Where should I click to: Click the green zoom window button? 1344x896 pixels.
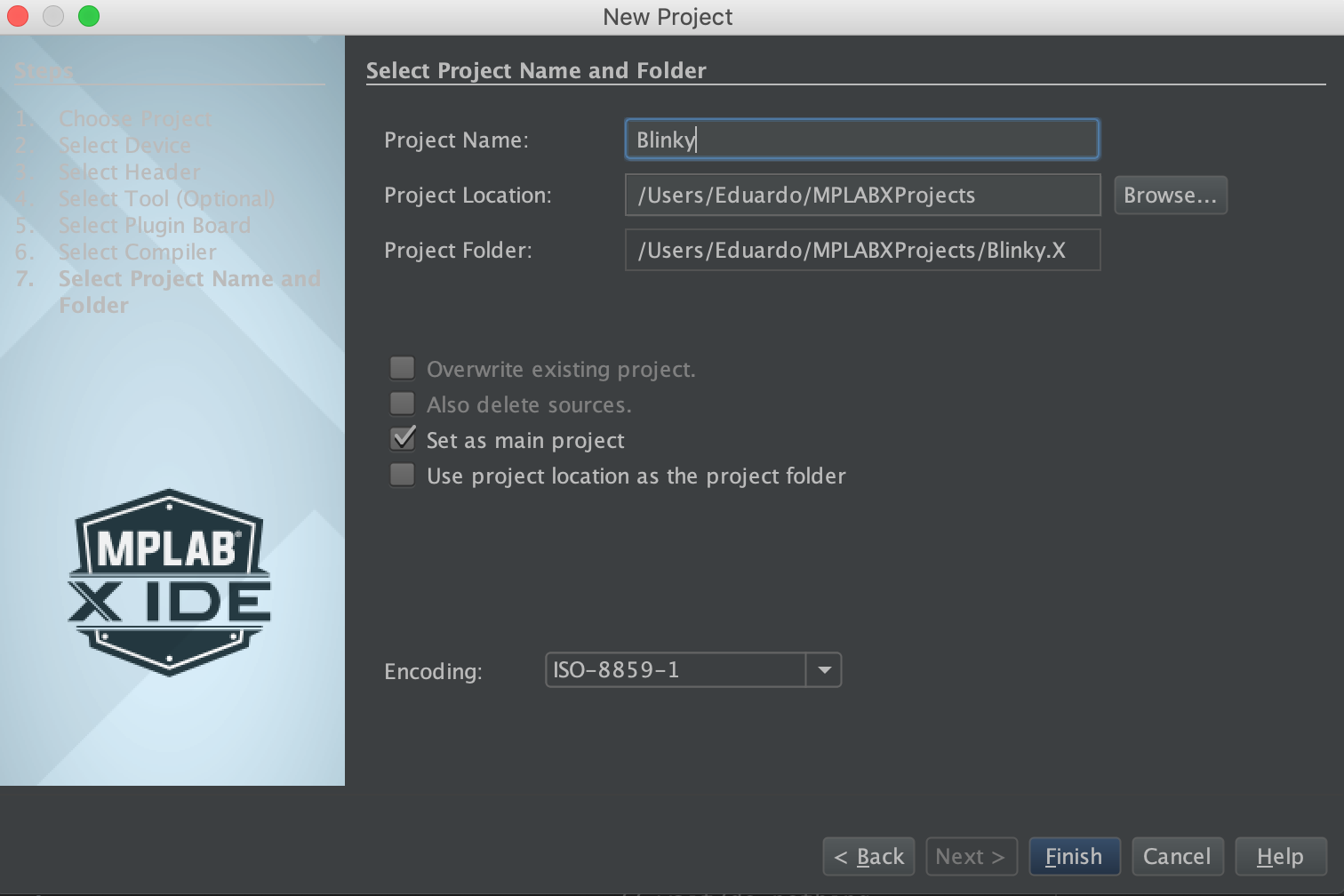coord(89,16)
